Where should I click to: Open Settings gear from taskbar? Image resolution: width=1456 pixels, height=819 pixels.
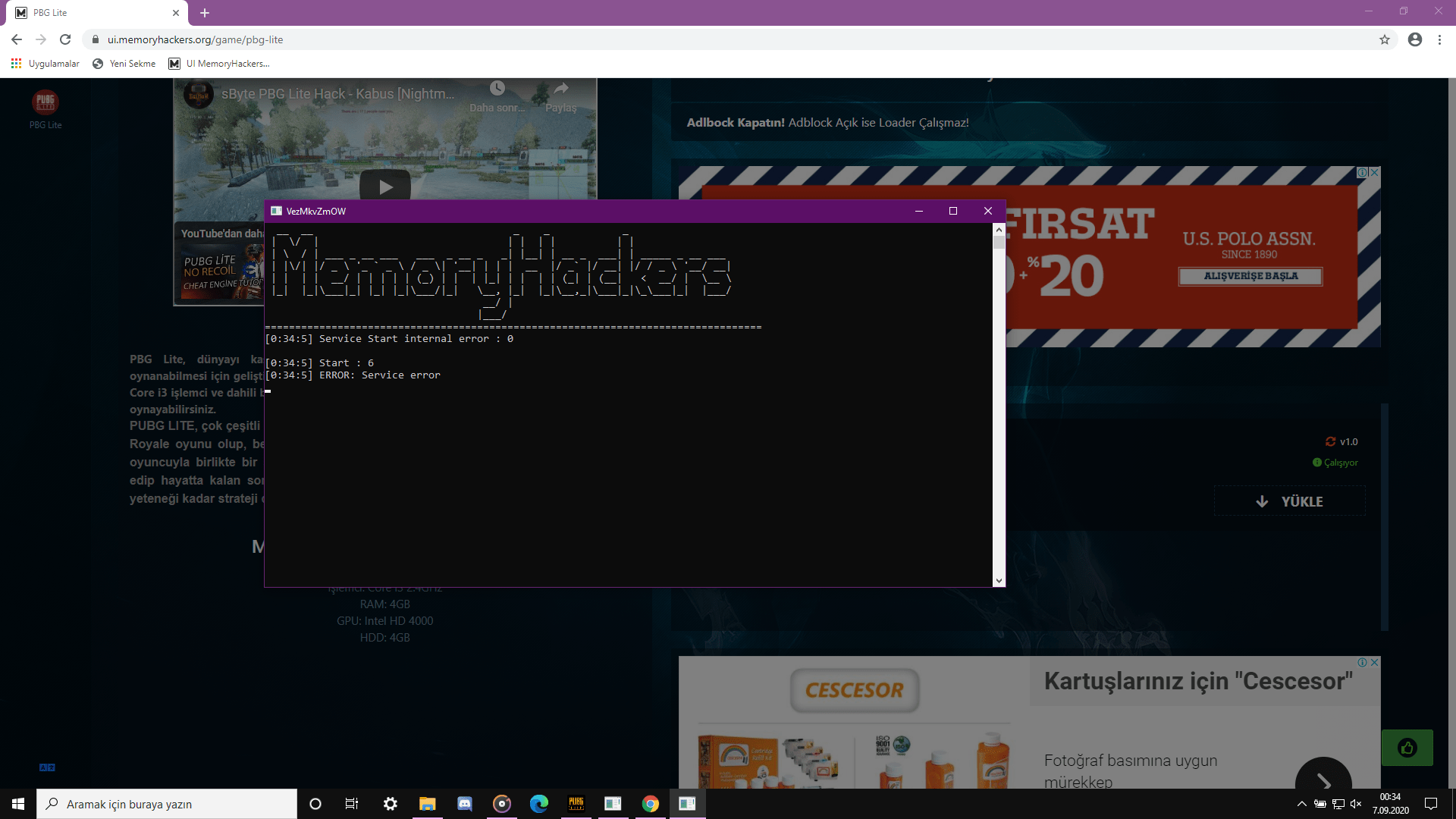(x=391, y=804)
